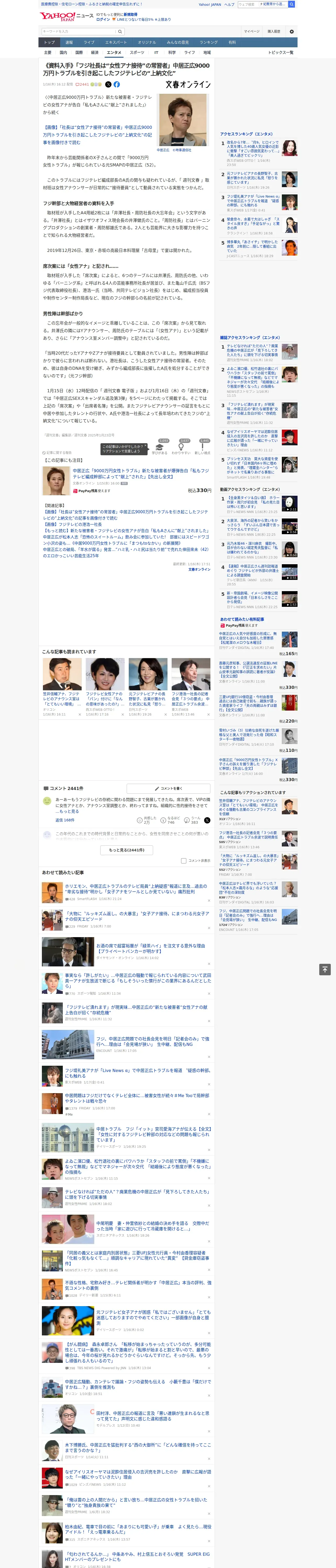Screen dimensions: 336x1568
Task: Open the エキスパート tab
Action: [116, 42]
